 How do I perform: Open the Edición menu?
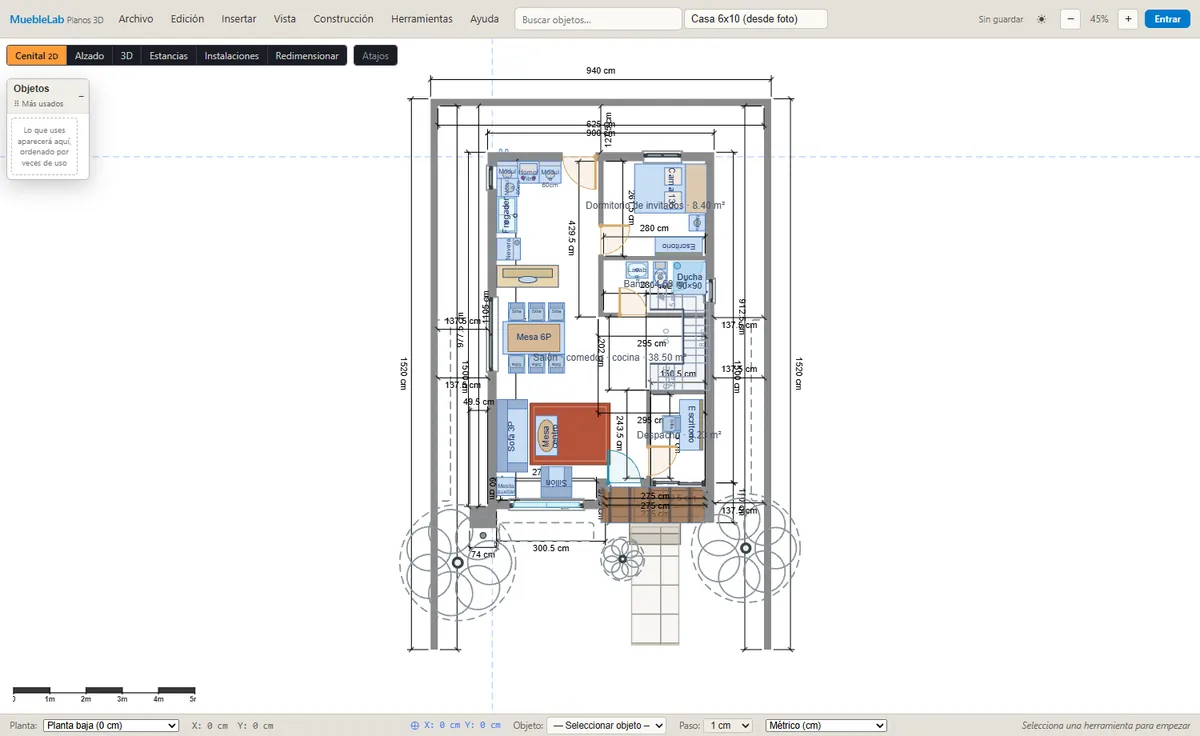point(187,19)
